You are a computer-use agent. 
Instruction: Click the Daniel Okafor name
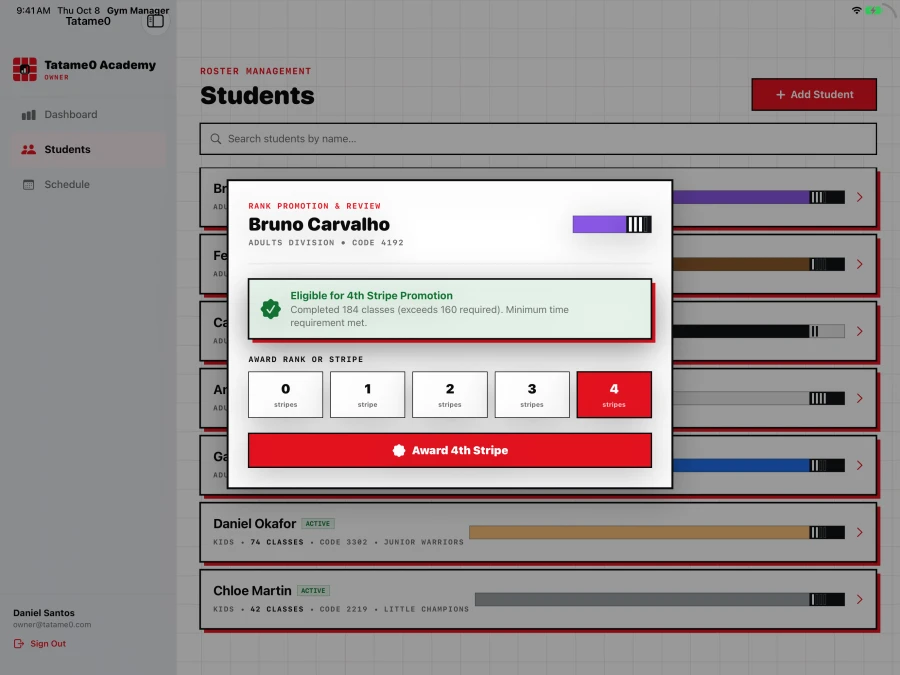click(x=254, y=523)
